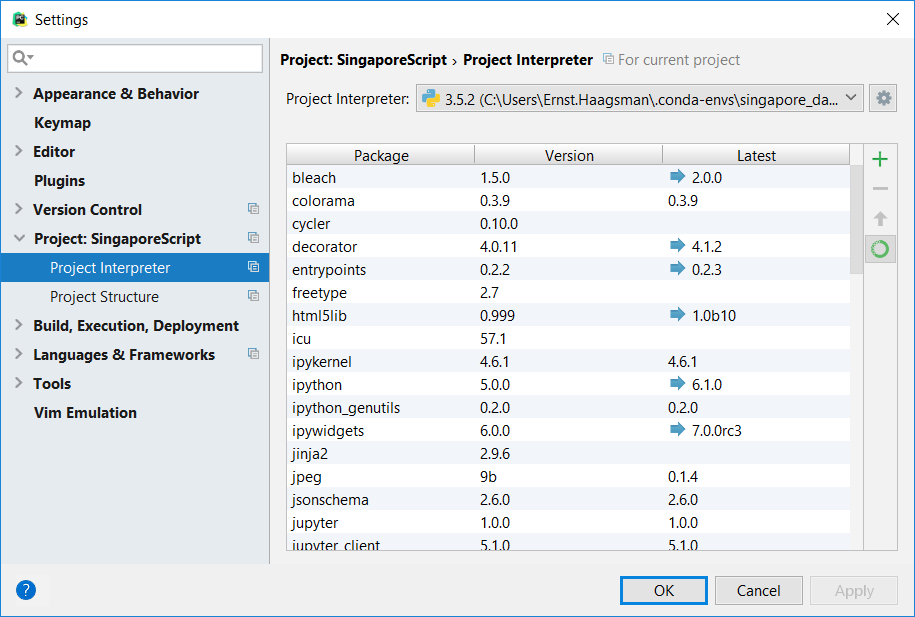
Task: Click the upgrade package arrow icon
Action: point(880,219)
